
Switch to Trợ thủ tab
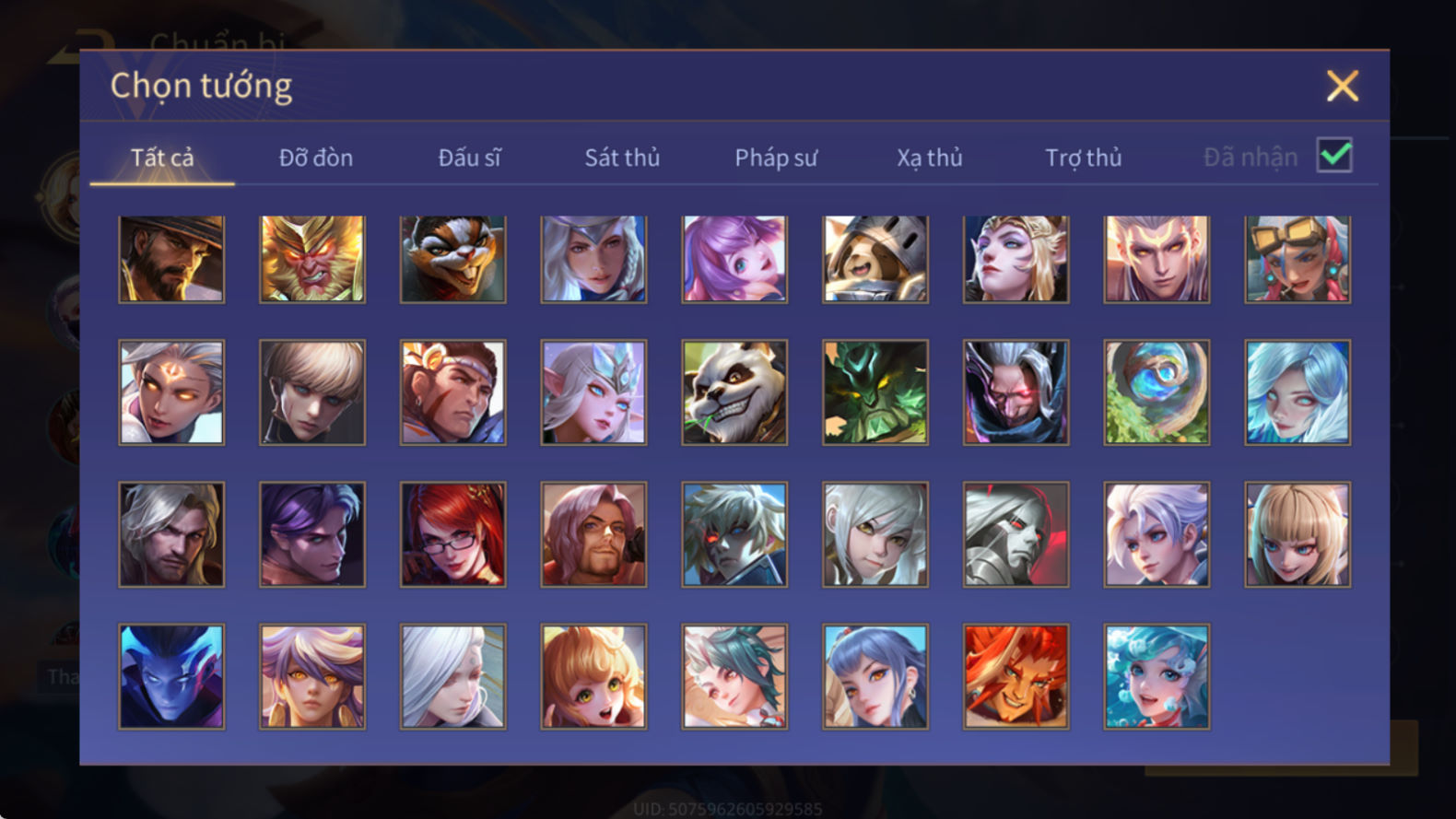1084,158
